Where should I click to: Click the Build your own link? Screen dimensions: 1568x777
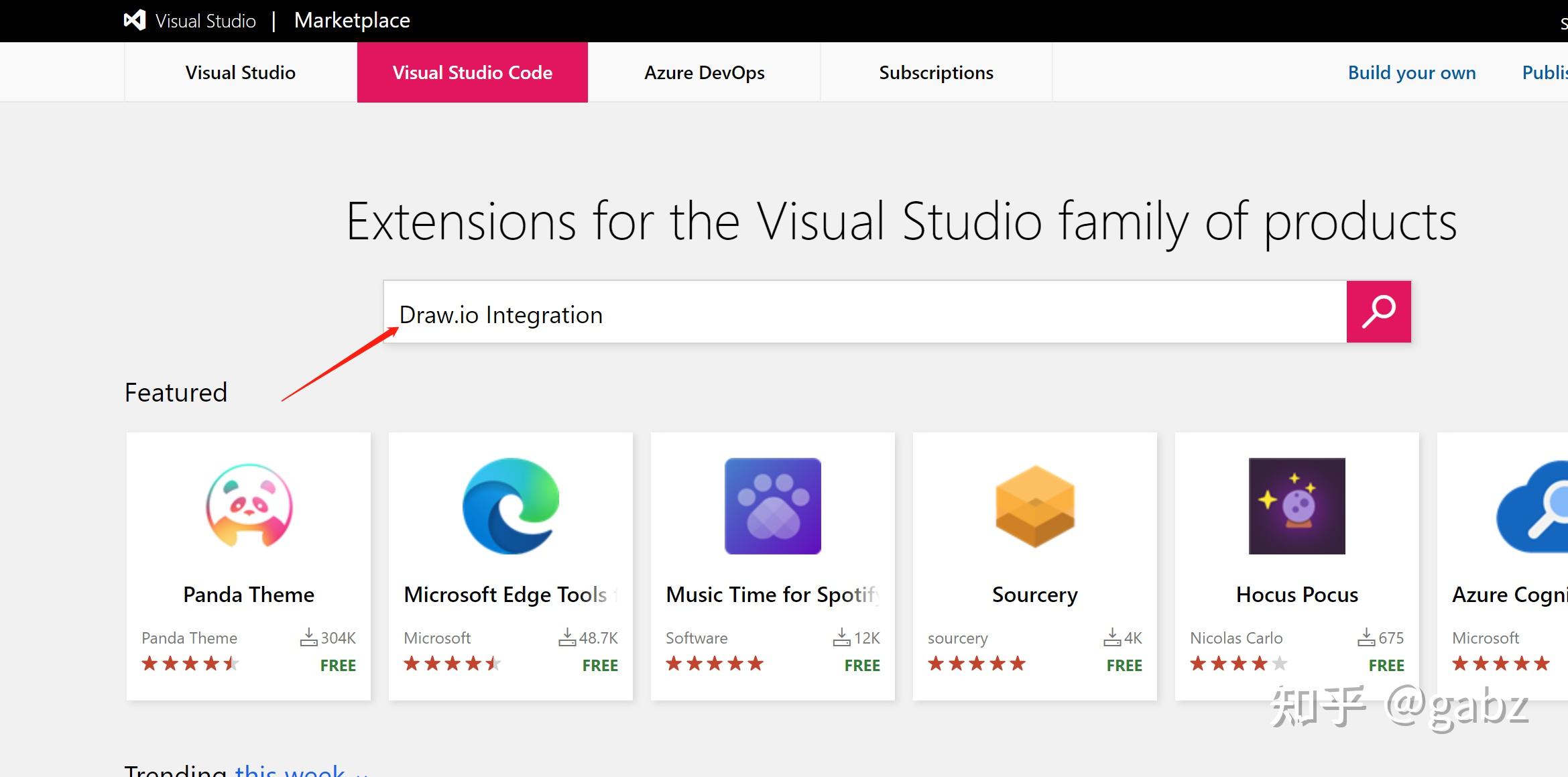pos(1412,72)
